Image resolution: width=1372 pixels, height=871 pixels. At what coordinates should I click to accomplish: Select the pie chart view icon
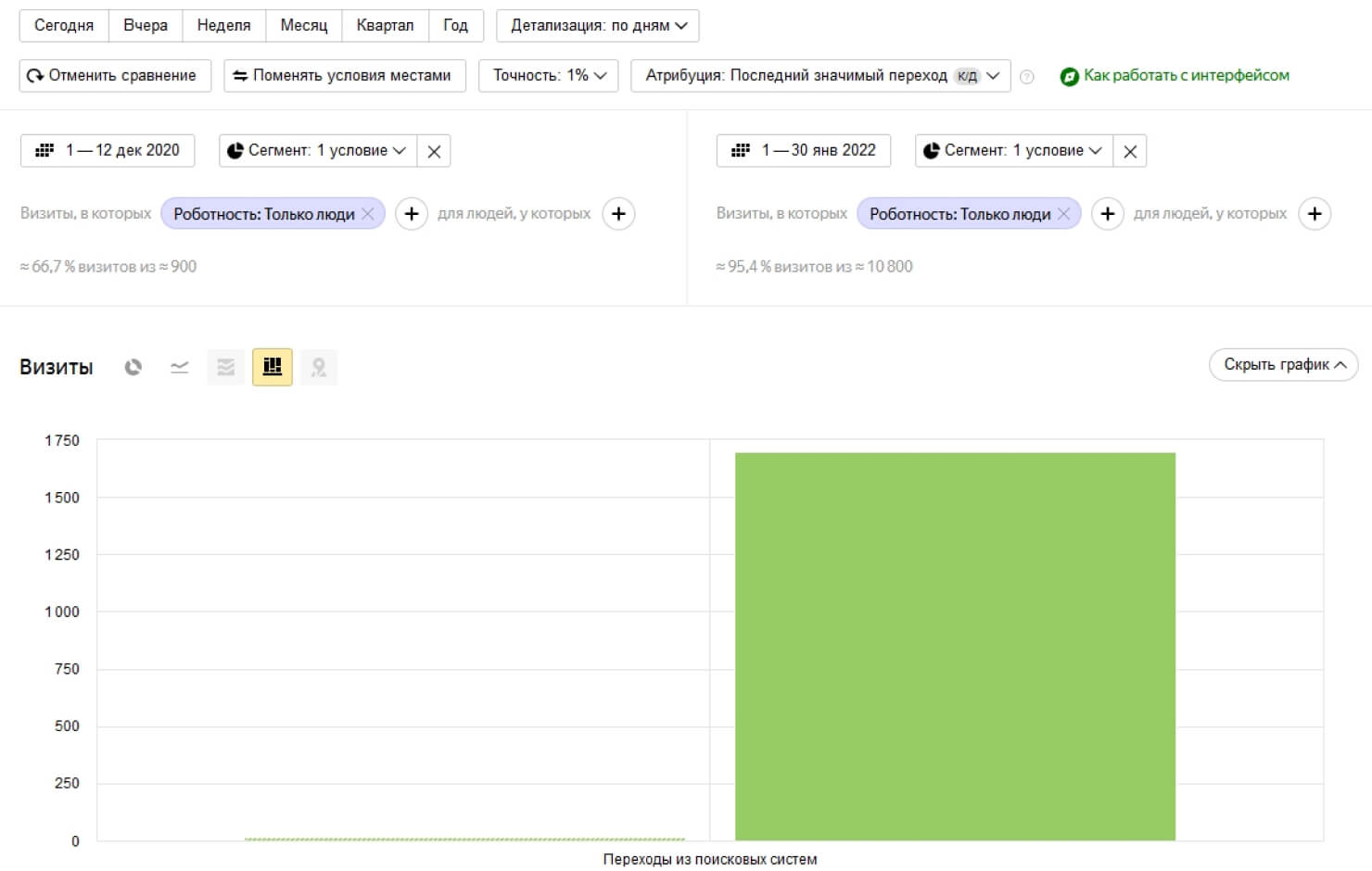click(x=133, y=367)
